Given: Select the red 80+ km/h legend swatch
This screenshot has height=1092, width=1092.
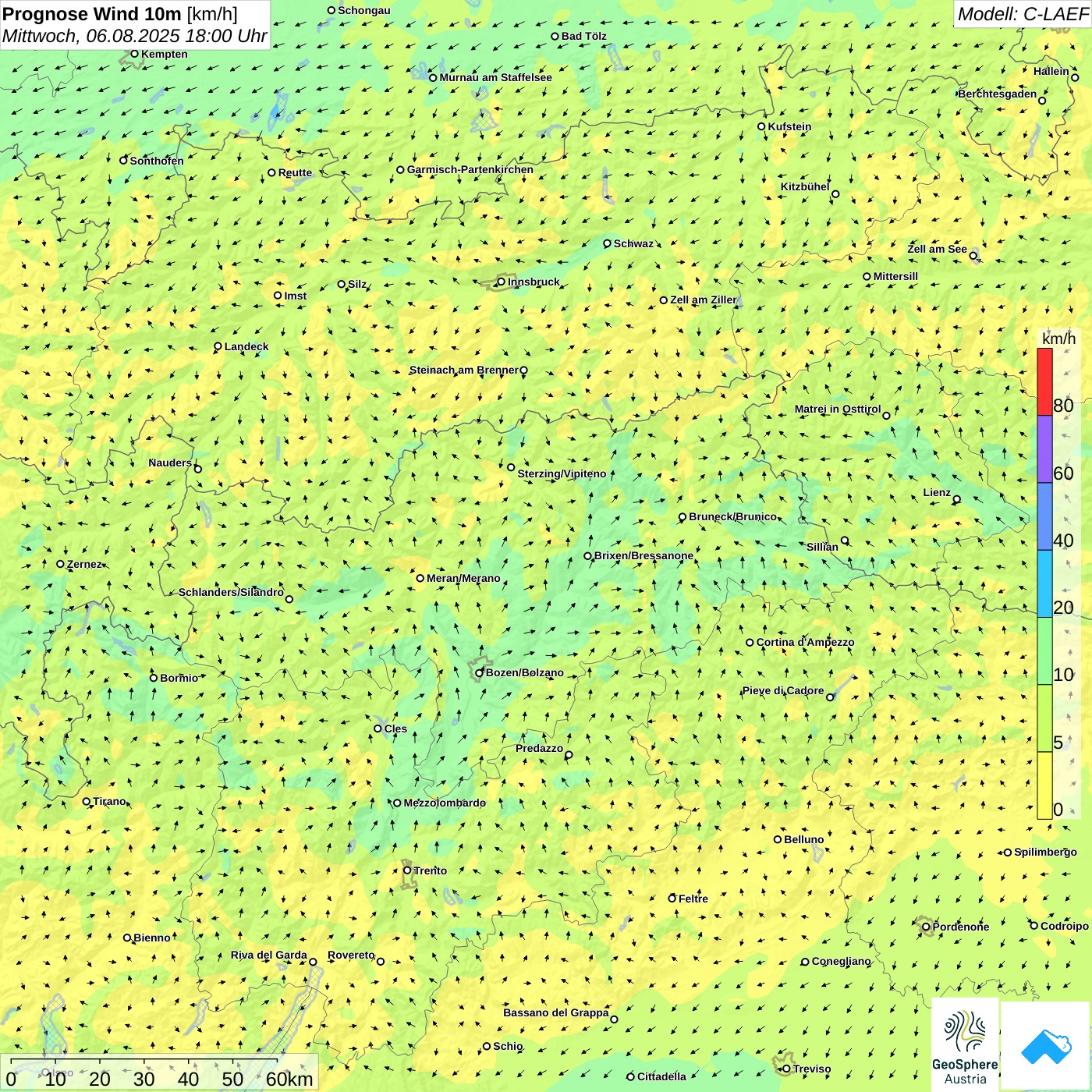Looking at the screenshot, I should pyautogui.click(x=1044, y=381).
